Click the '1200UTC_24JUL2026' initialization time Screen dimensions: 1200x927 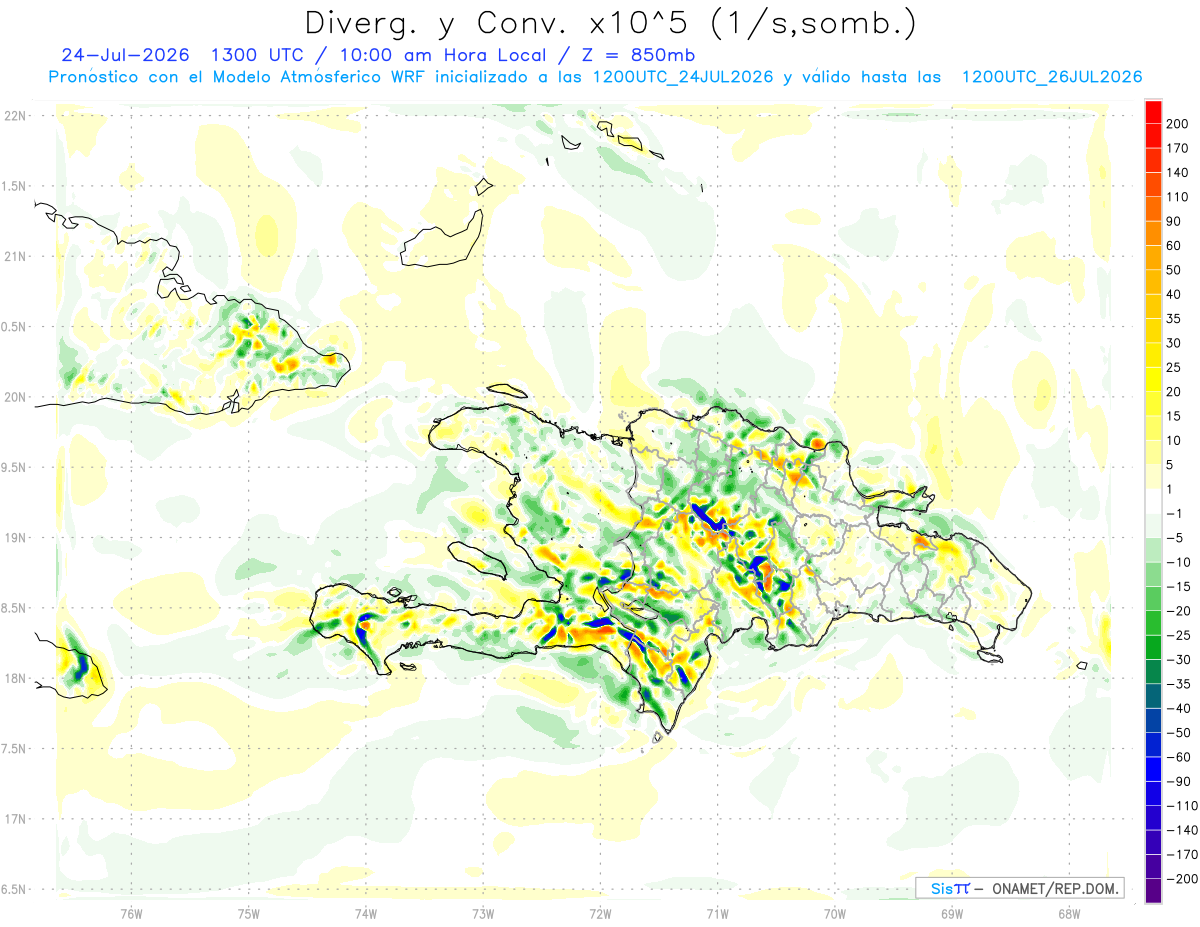(x=683, y=77)
